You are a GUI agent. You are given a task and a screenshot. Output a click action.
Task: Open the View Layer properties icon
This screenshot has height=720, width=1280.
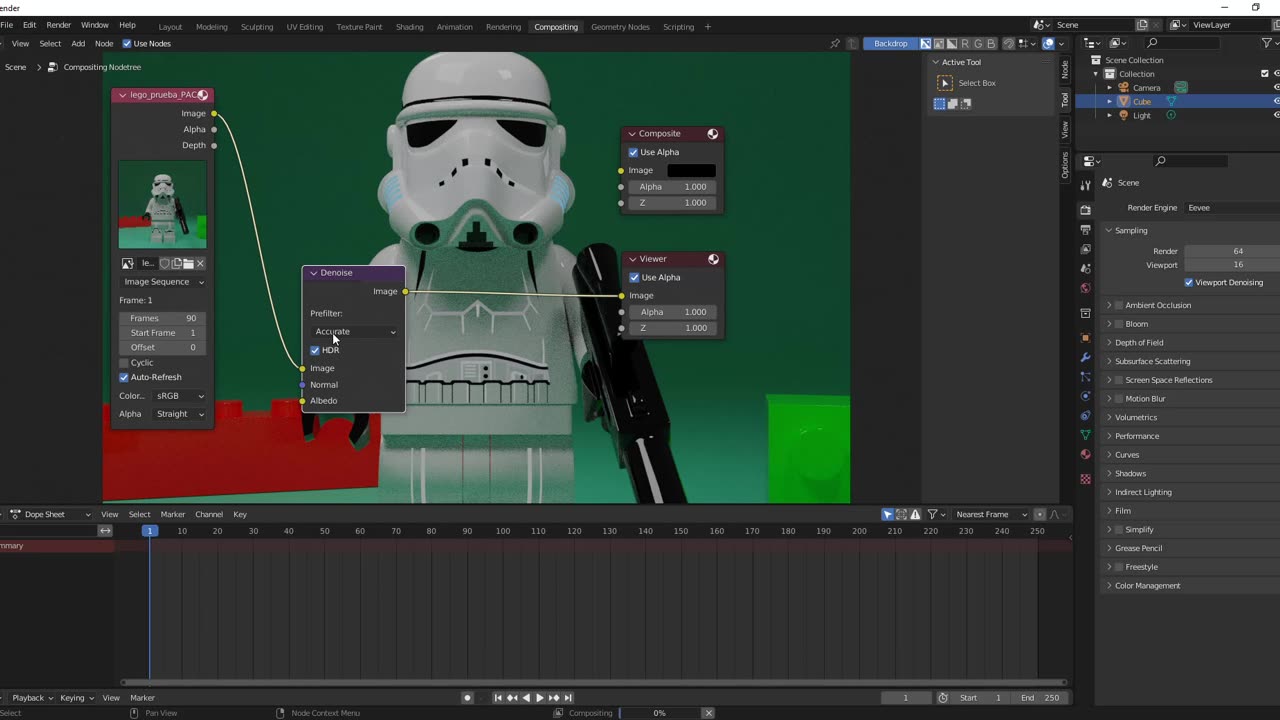[1085, 249]
